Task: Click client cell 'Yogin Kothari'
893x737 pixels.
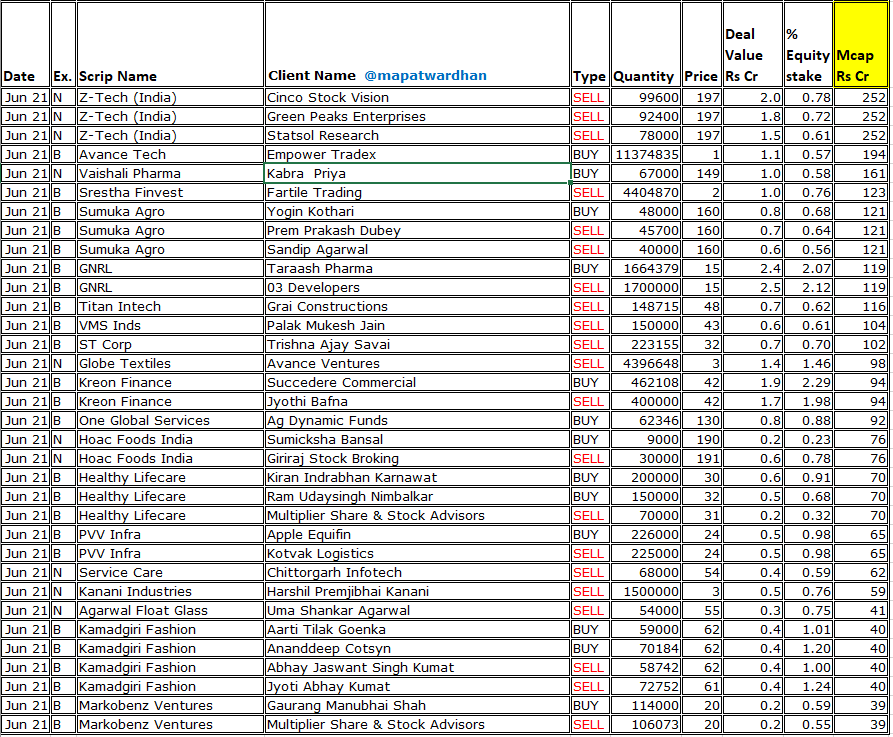Action: (417, 211)
